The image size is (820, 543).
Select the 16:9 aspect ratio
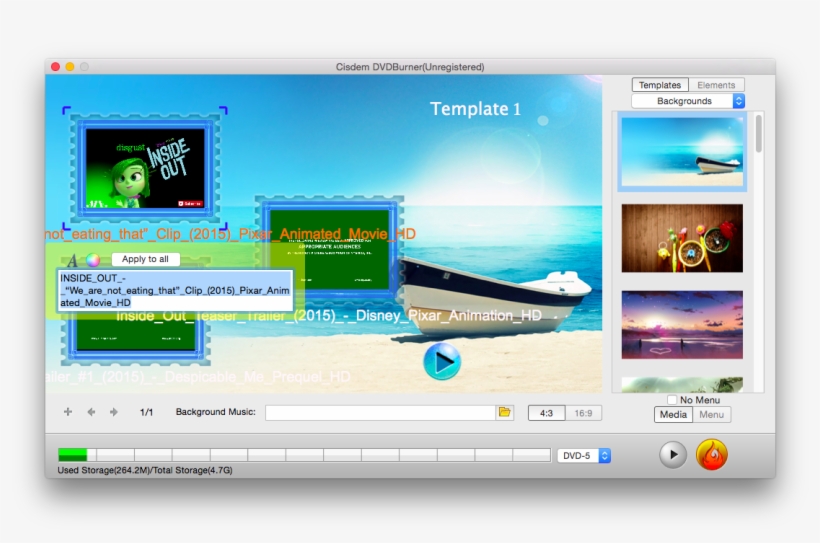click(x=584, y=413)
